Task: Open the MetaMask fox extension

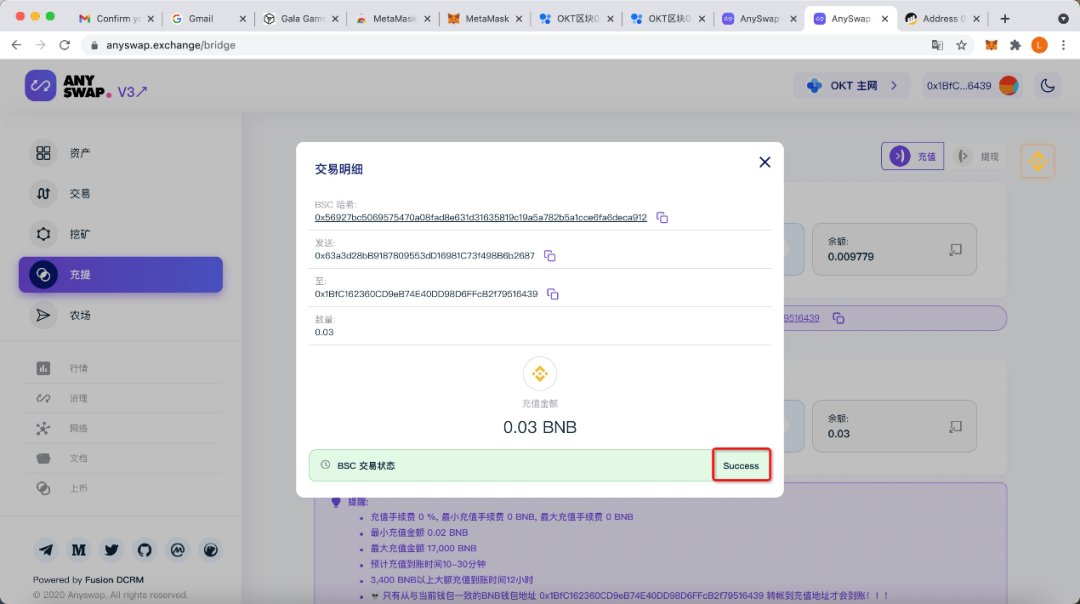Action: pyautogui.click(x=991, y=45)
